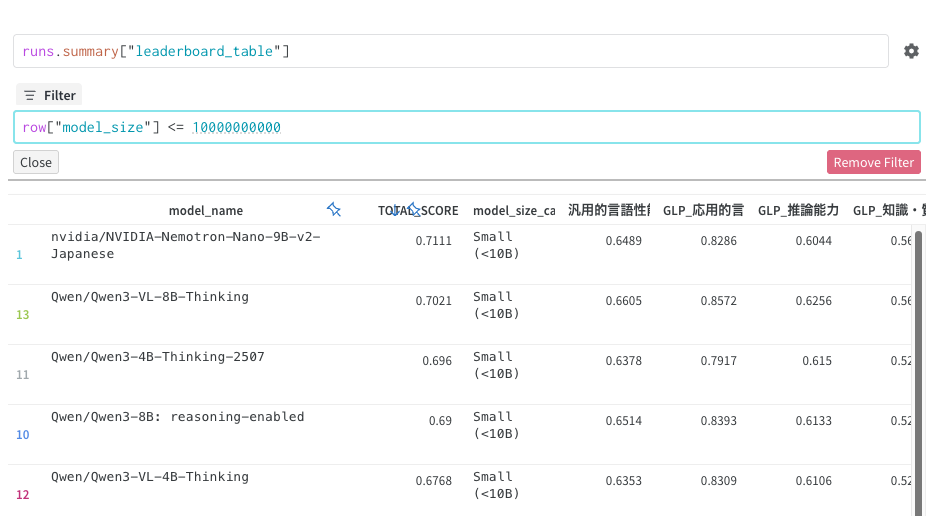The width and height of the screenshot is (937, 516).
Task: Click value 0.6489 in Nemotron row
Action: point(623,240)
